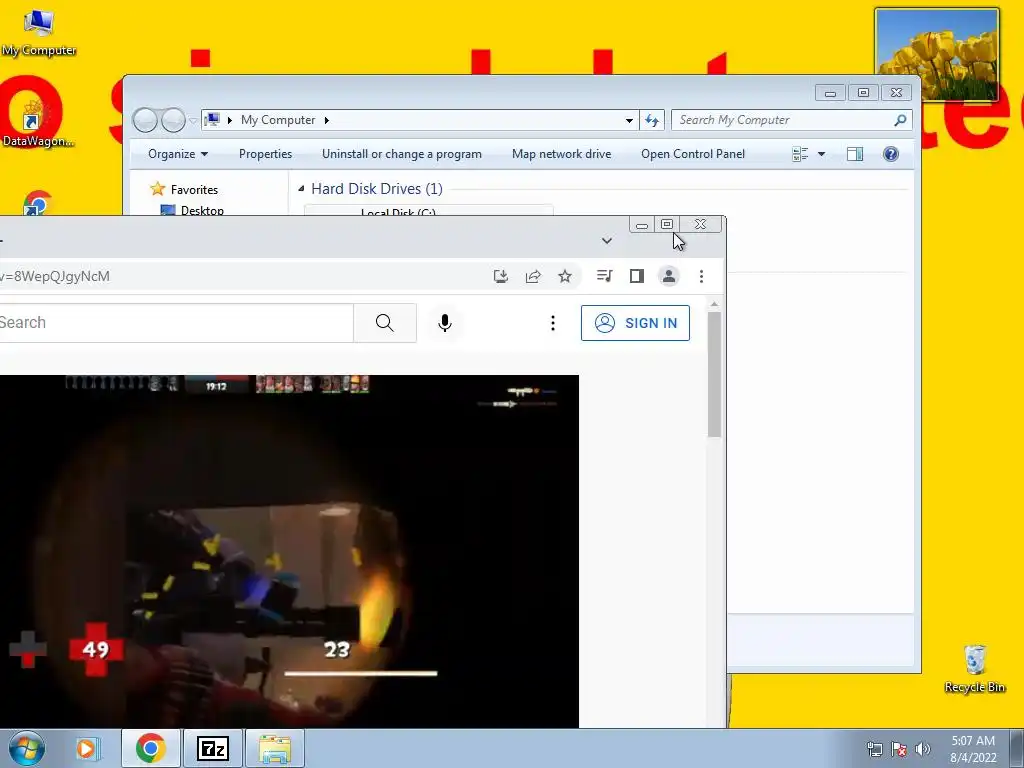Open Explorer help question-mark icon

[x=891, y=154]
